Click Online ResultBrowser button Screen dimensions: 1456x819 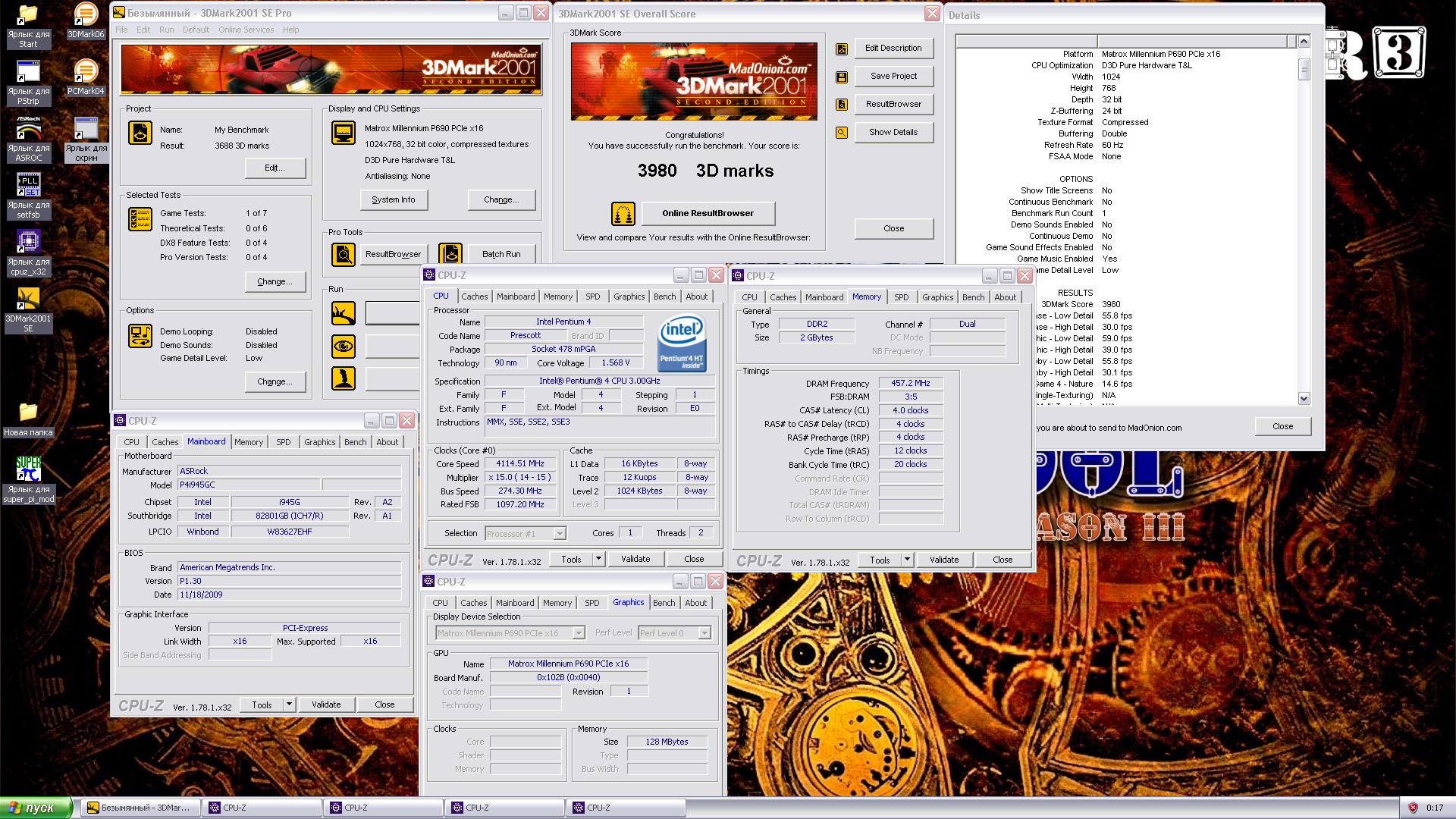click(708, 214)
